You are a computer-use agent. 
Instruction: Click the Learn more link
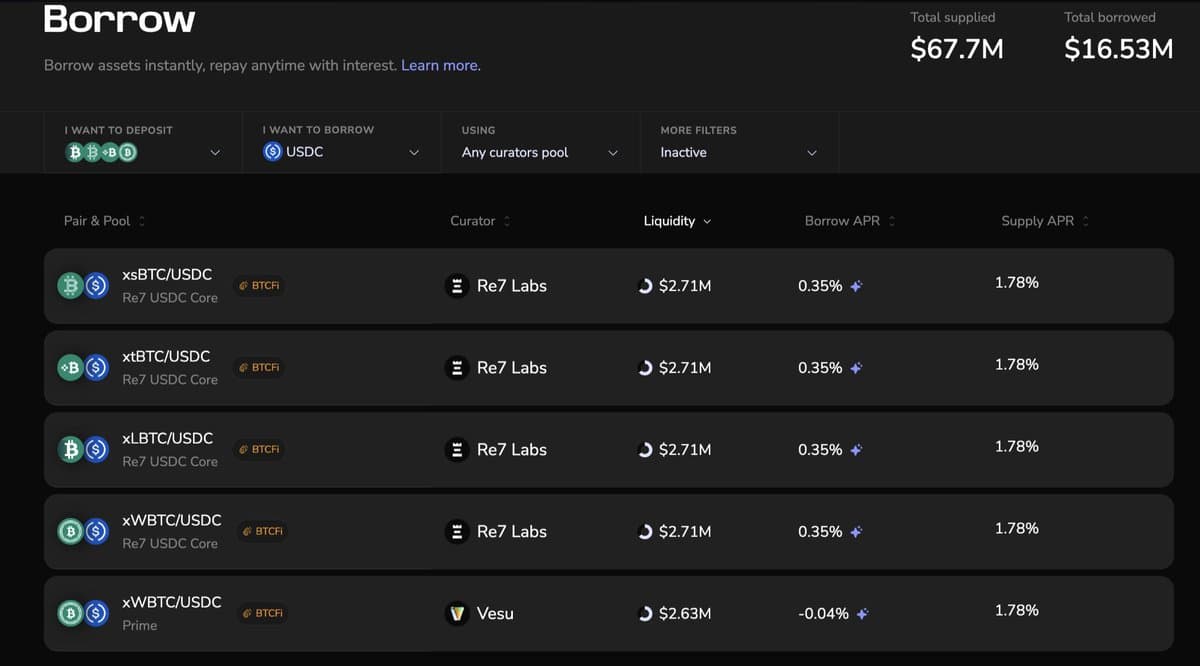pos(438,64)
